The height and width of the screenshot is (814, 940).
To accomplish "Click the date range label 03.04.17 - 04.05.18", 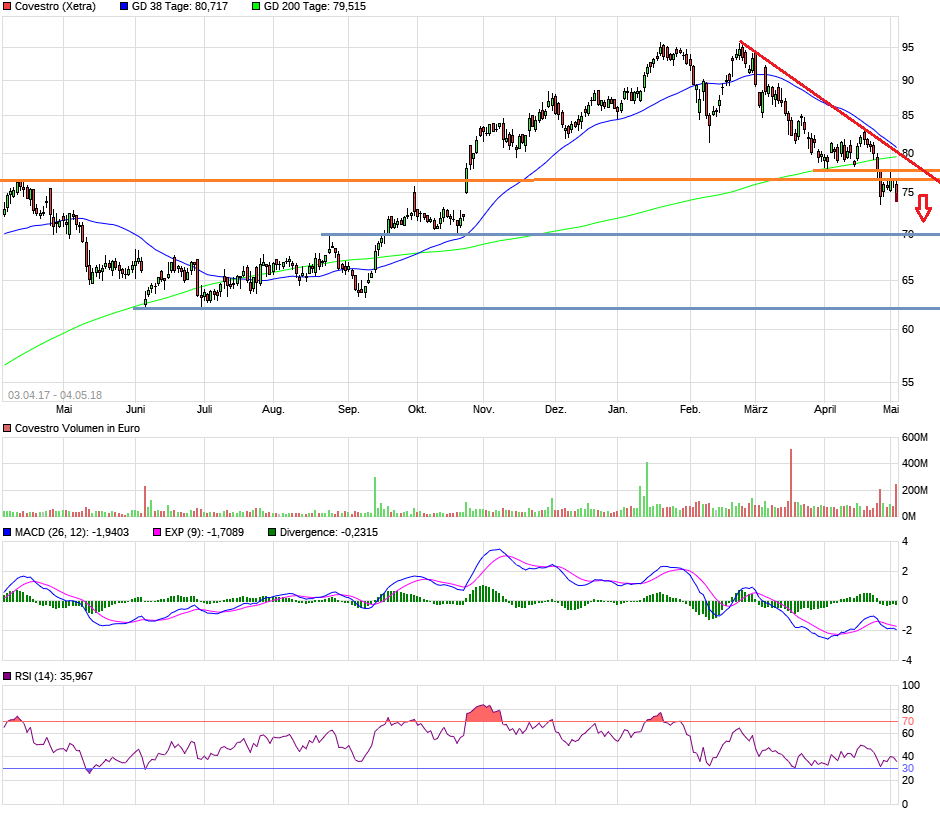I will point(55,395).
